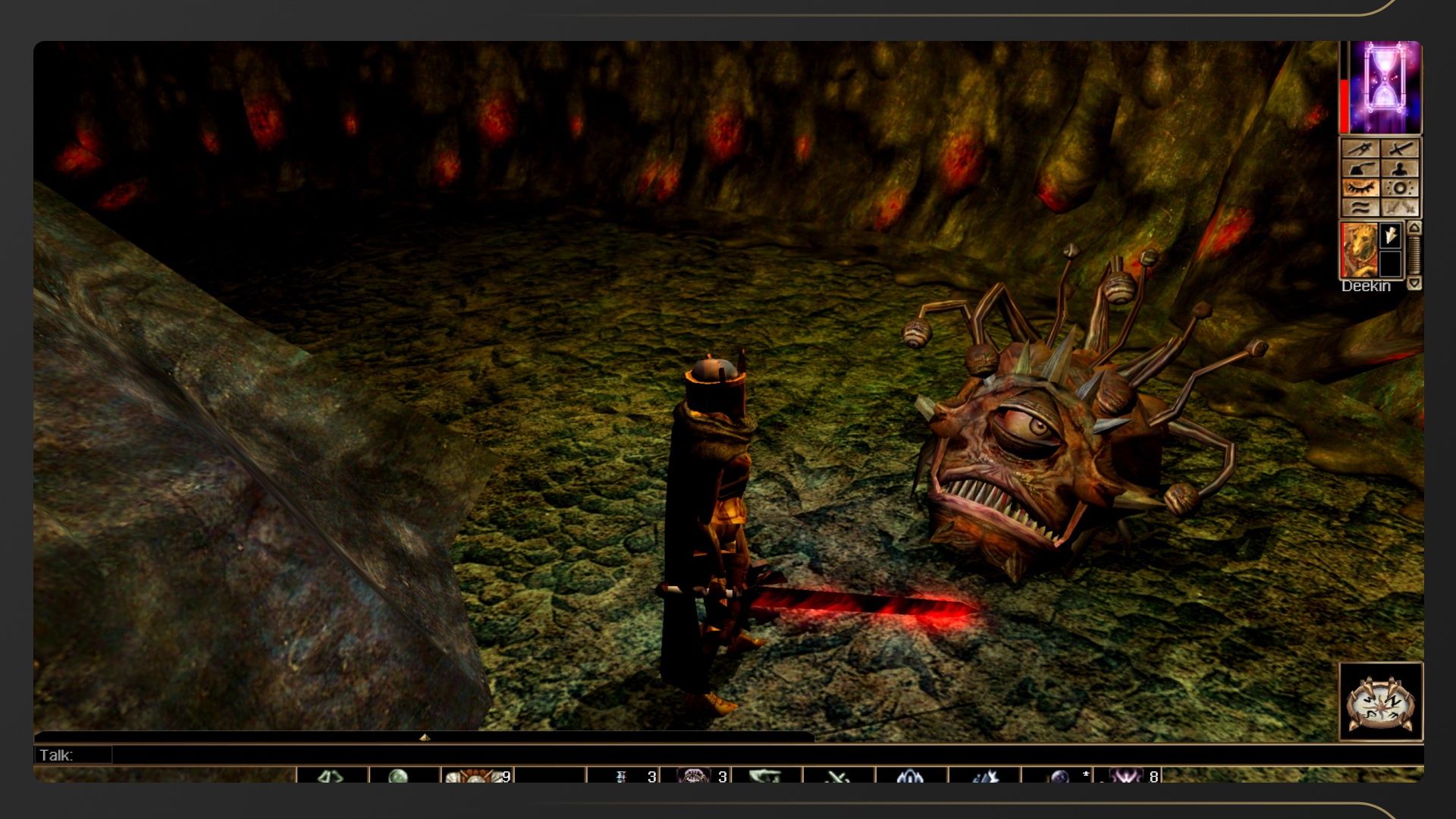The height and width of the screenshot is (819, 1456).
Task: Open options via the sun gear icon
Action: 1400,187
